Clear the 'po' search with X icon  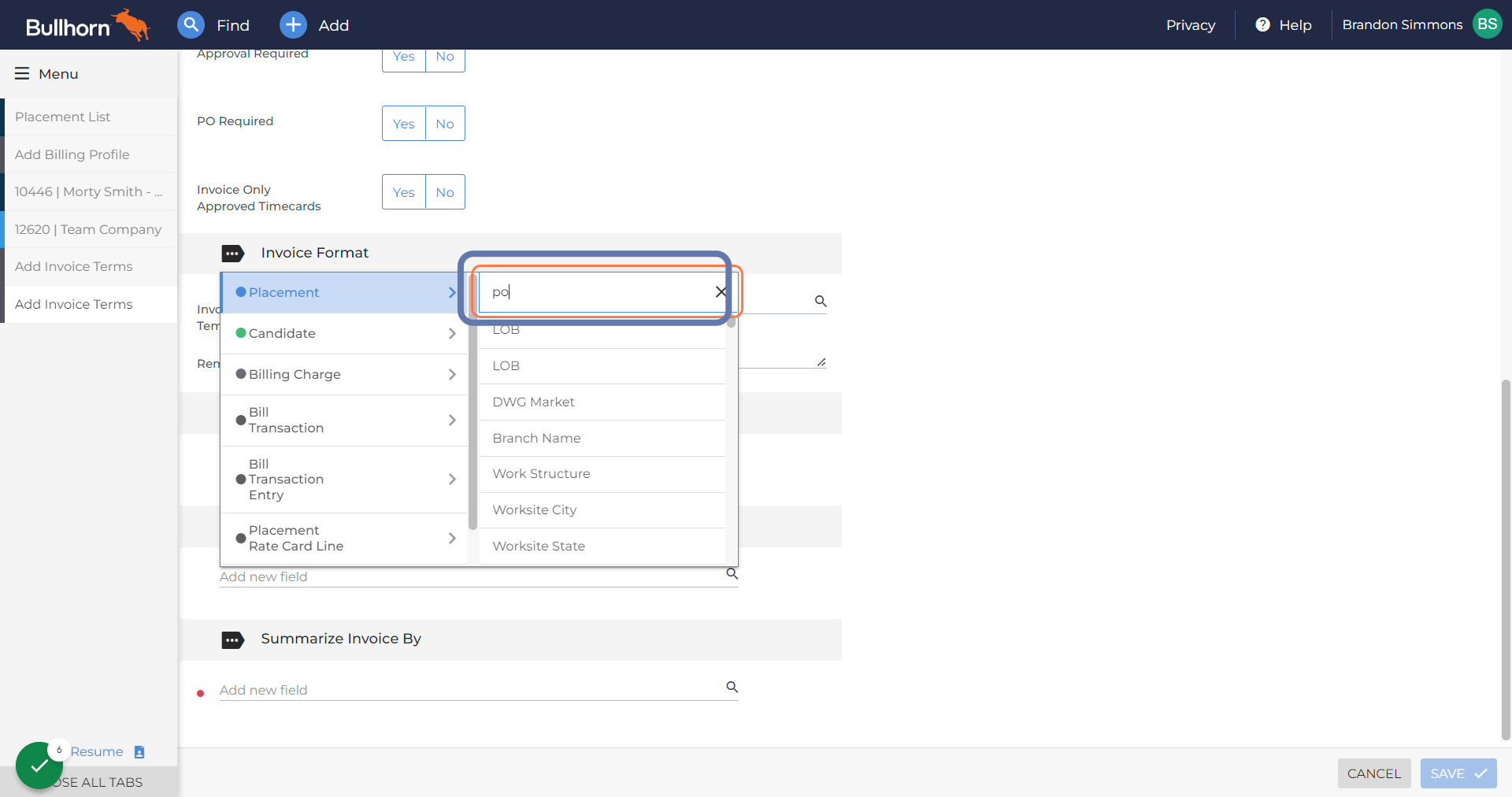[x=721, y=291]
